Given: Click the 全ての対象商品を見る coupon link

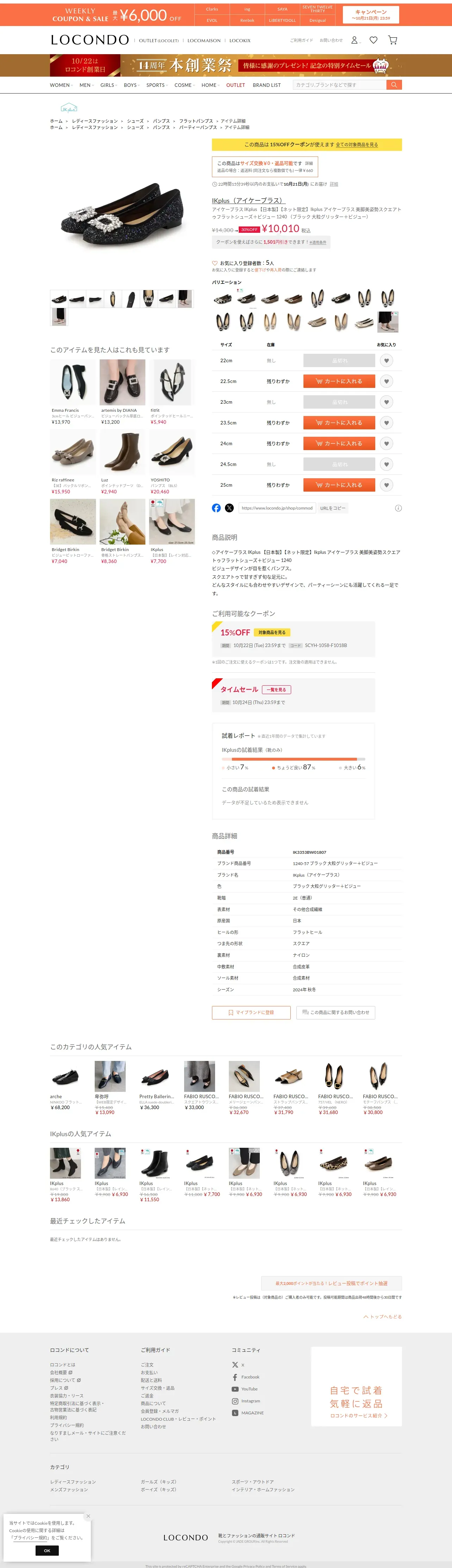Looking at the screenshot, I should (357, 145).
